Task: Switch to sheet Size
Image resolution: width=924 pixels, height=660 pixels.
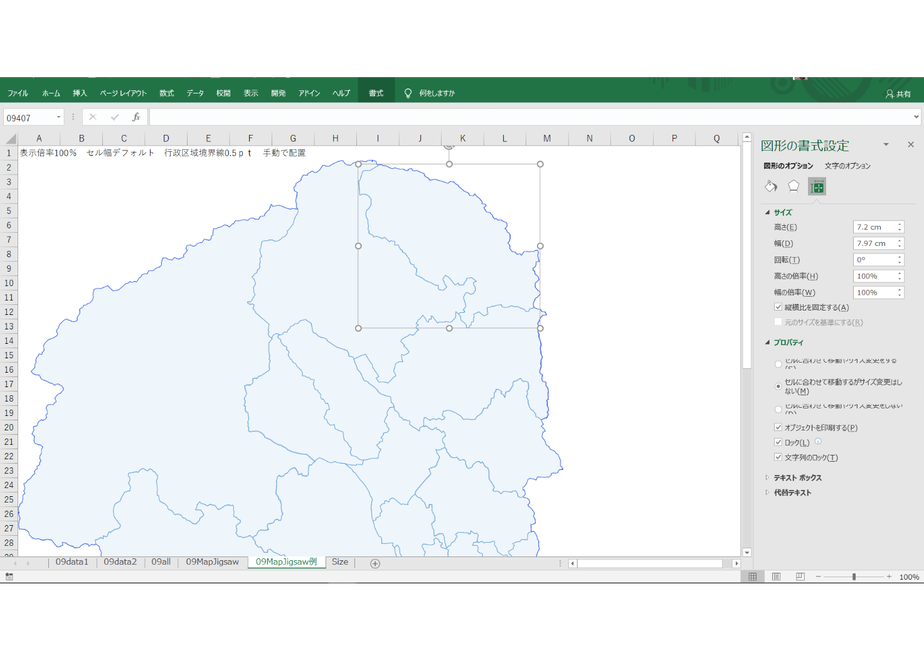Action: coord(340,562)
